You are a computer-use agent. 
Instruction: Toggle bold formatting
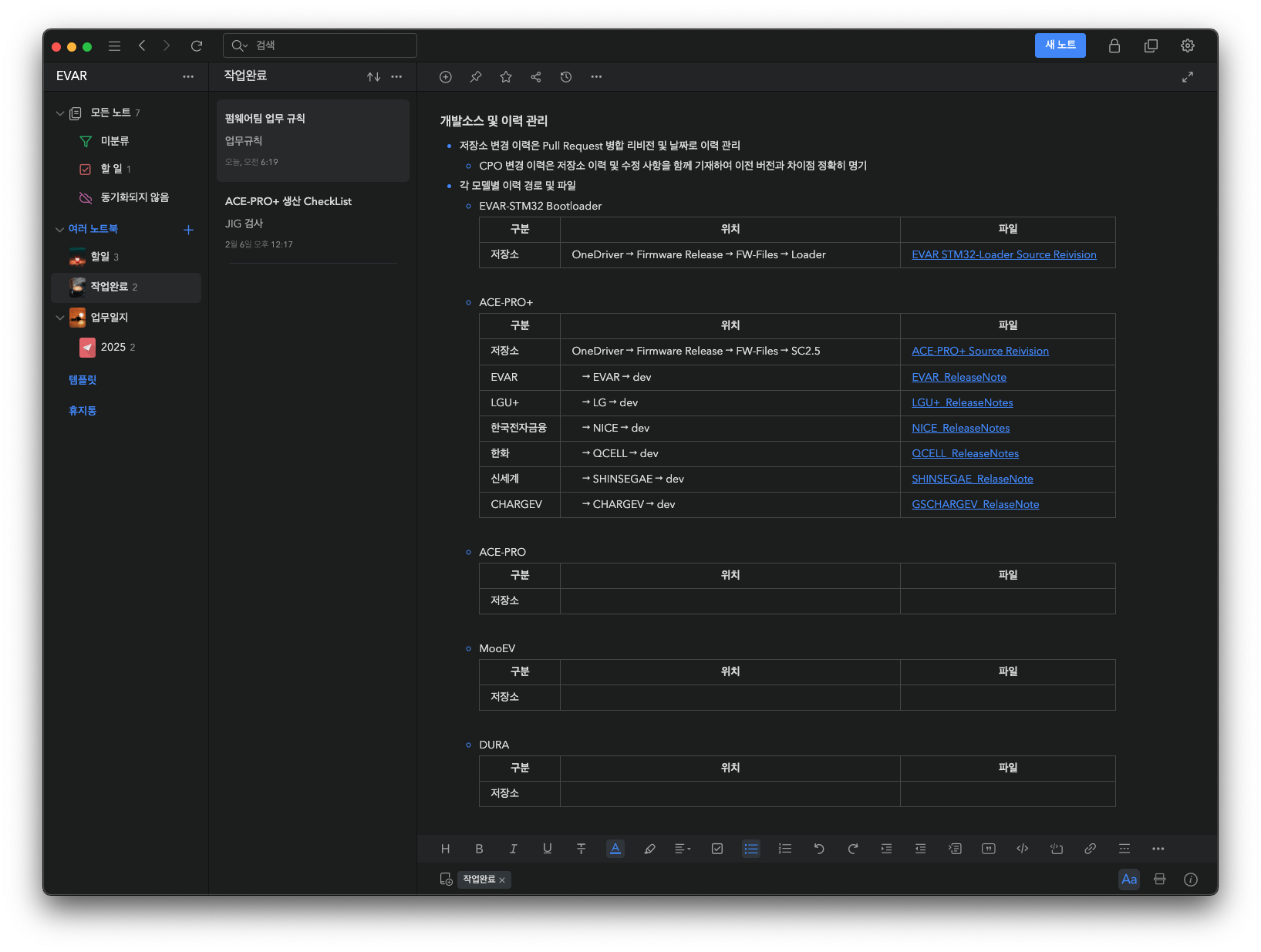coord(479,849)
